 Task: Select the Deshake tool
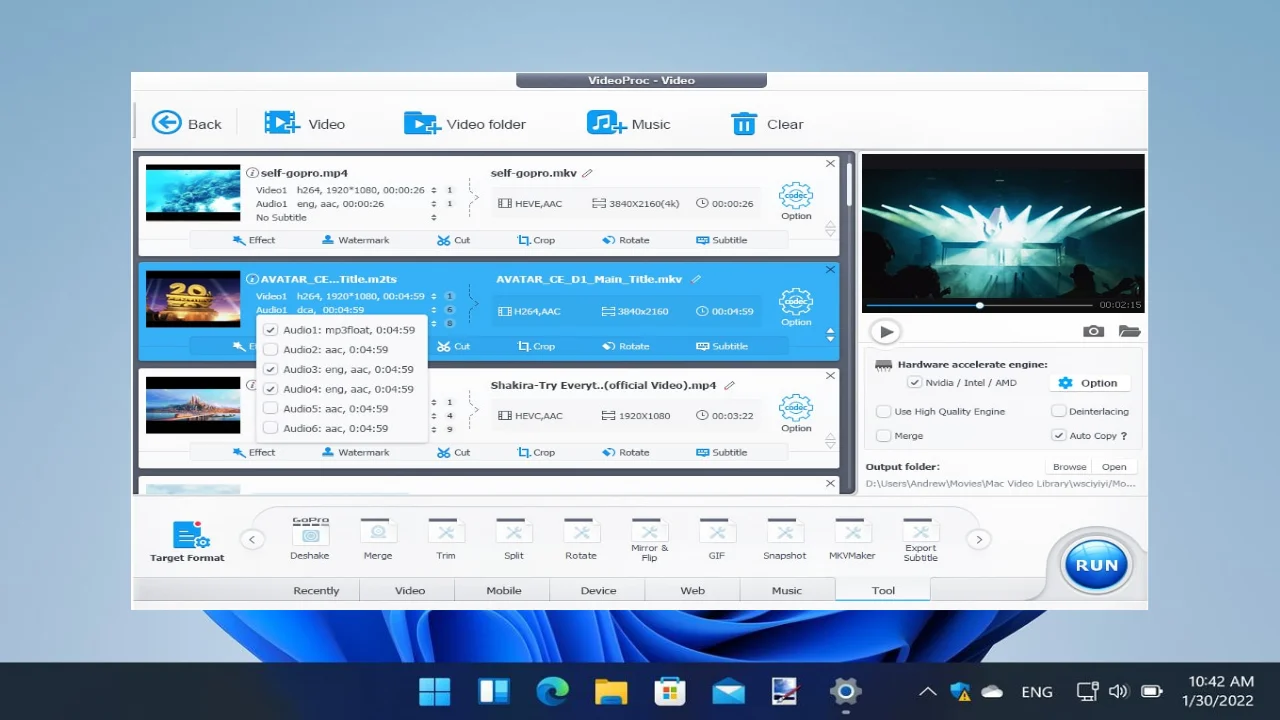tap(310, 539)
